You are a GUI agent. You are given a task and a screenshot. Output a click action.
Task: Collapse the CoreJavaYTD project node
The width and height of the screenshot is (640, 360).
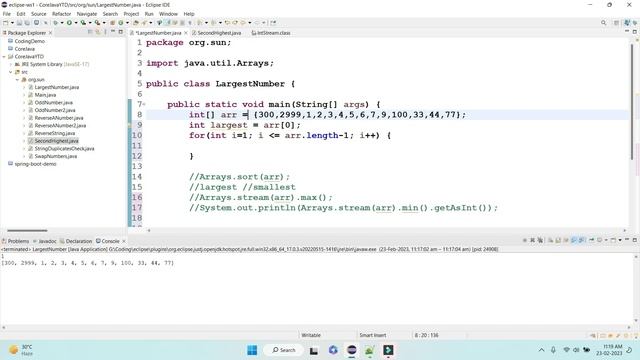tap(4, 57)
